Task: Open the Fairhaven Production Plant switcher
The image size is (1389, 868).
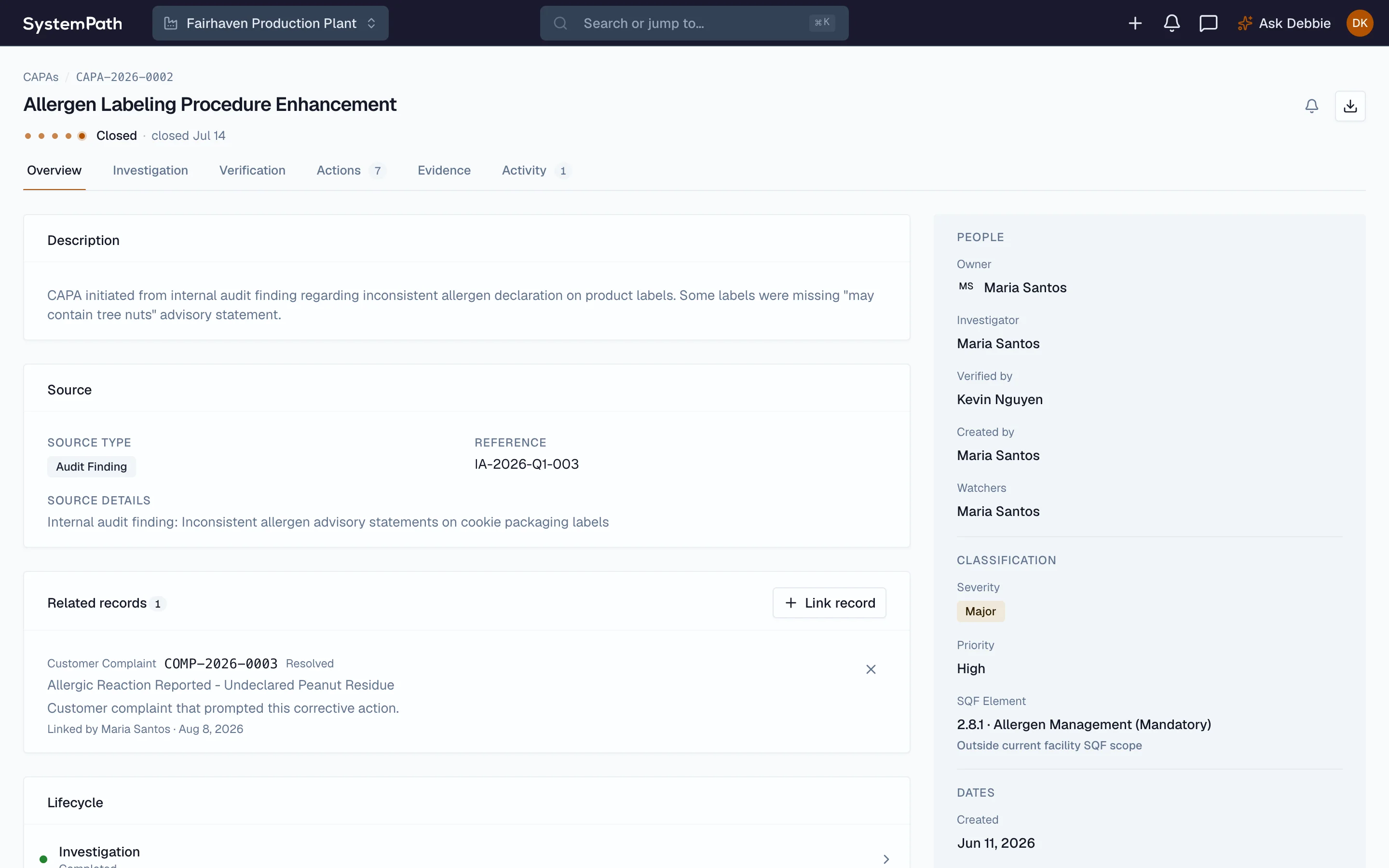Action: [x=271, y=23]
